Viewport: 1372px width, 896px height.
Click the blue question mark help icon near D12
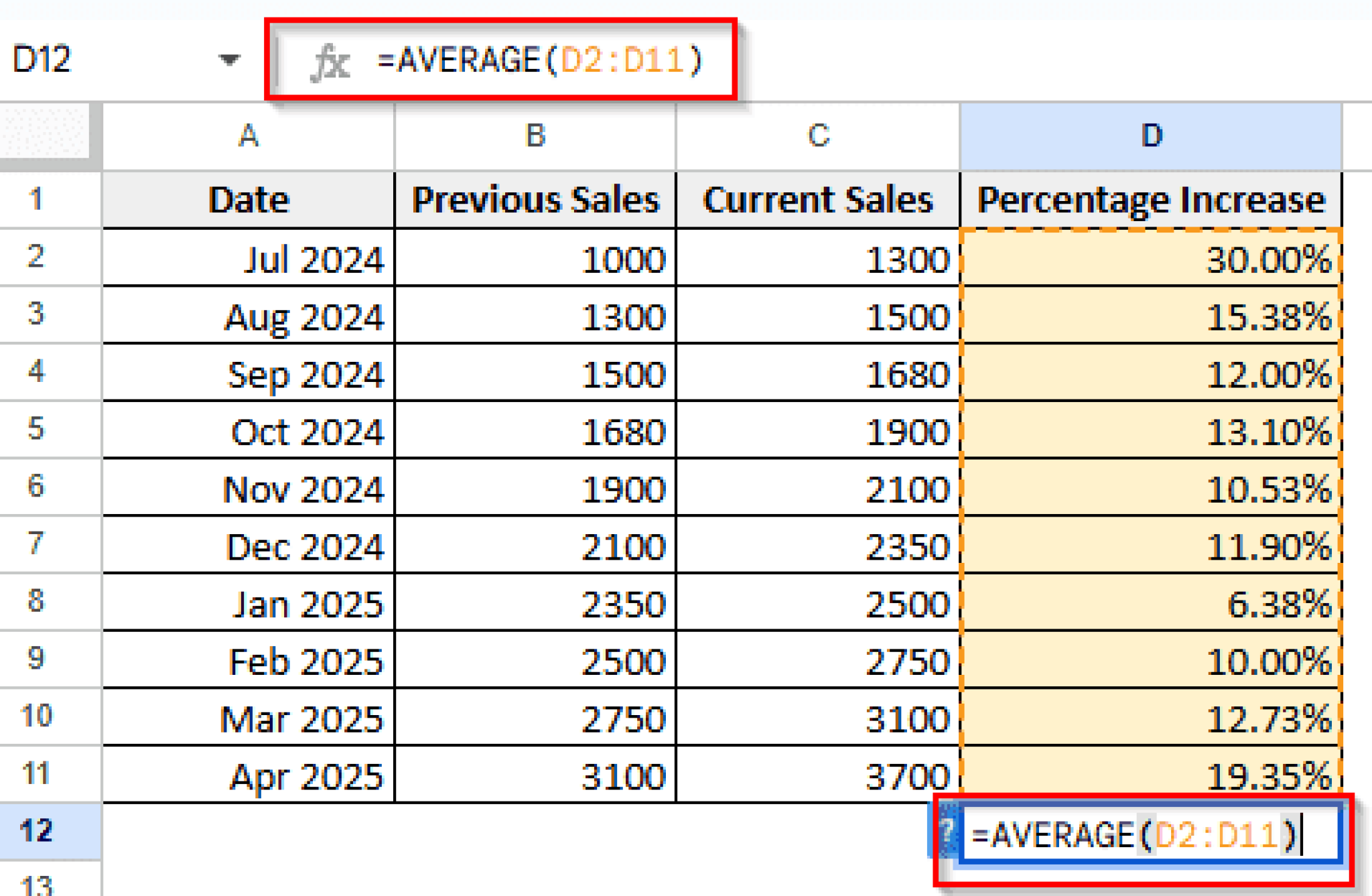949,833
